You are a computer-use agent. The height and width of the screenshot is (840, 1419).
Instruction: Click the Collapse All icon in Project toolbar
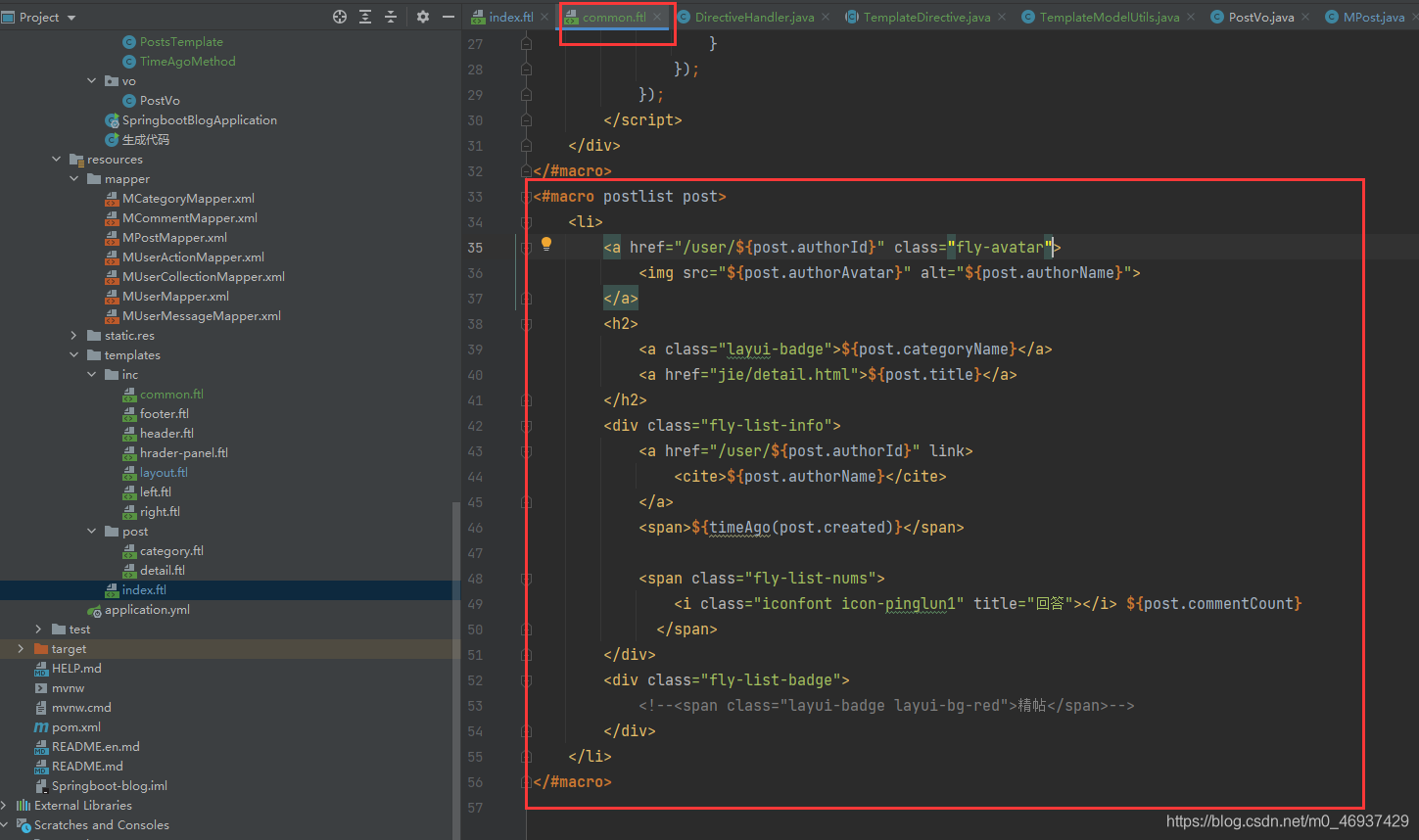tap(391, 17)
